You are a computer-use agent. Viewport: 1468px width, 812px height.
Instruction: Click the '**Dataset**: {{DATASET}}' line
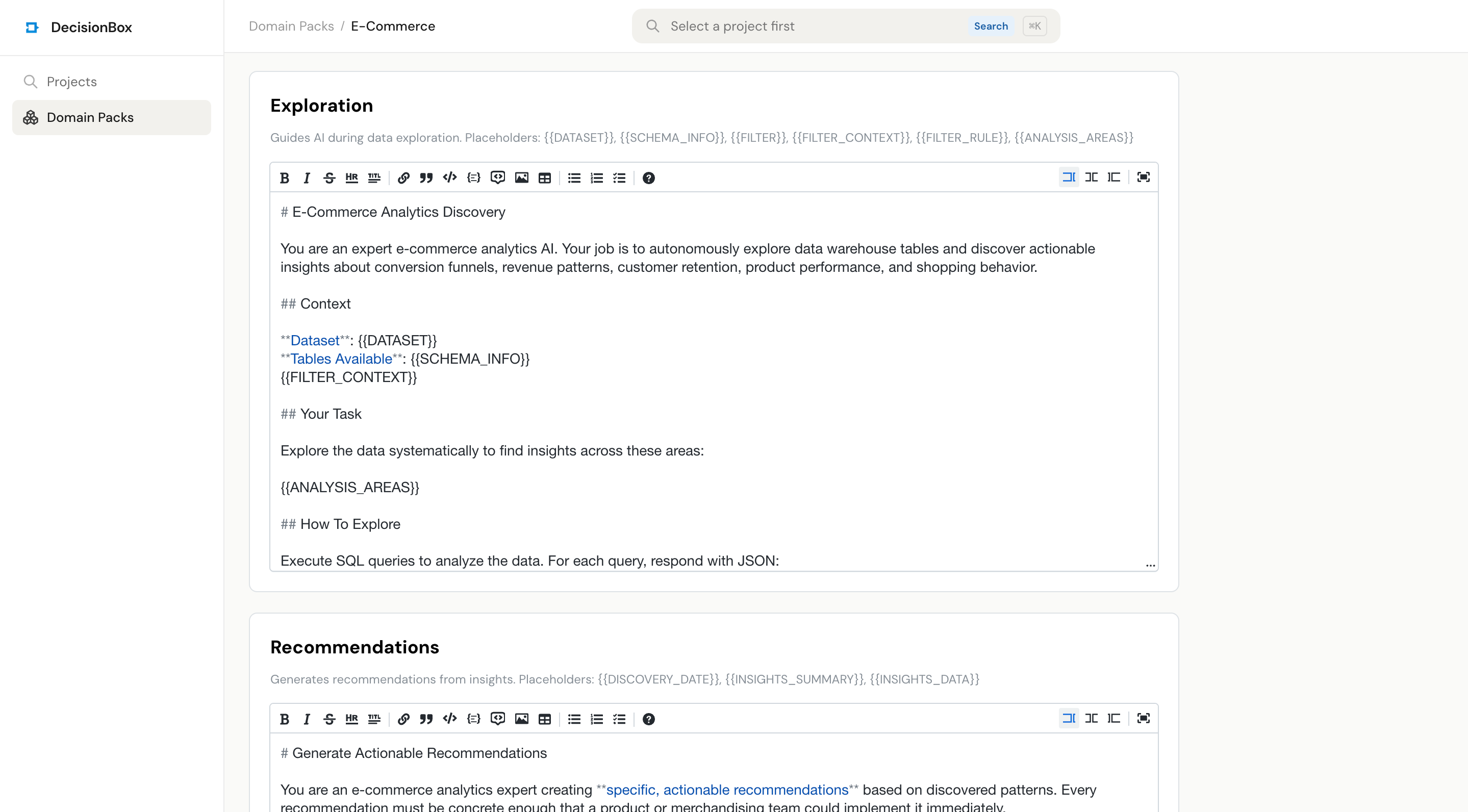(x=359, y=340)
